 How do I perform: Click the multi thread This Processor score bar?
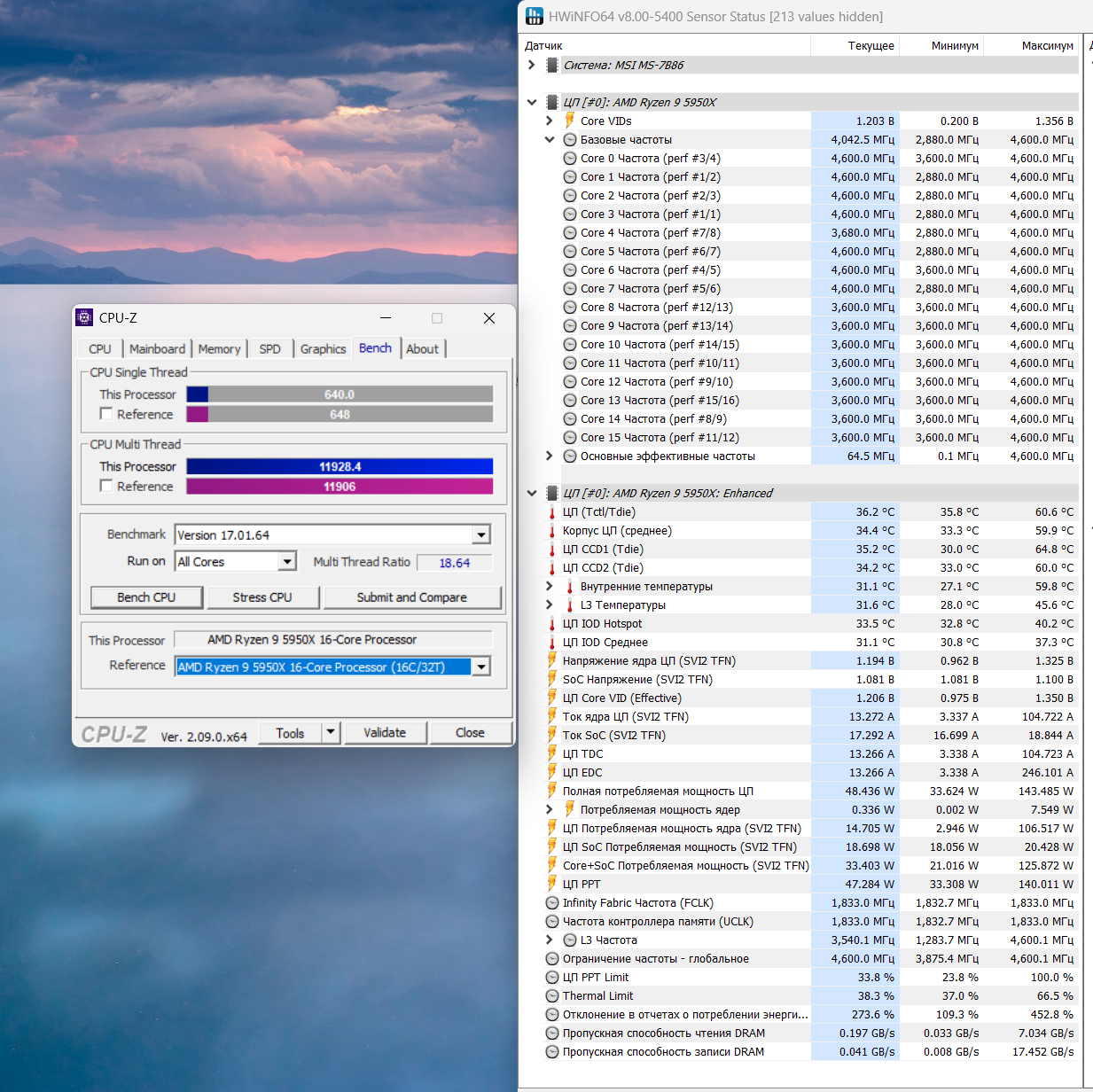[x=340, y=466]
